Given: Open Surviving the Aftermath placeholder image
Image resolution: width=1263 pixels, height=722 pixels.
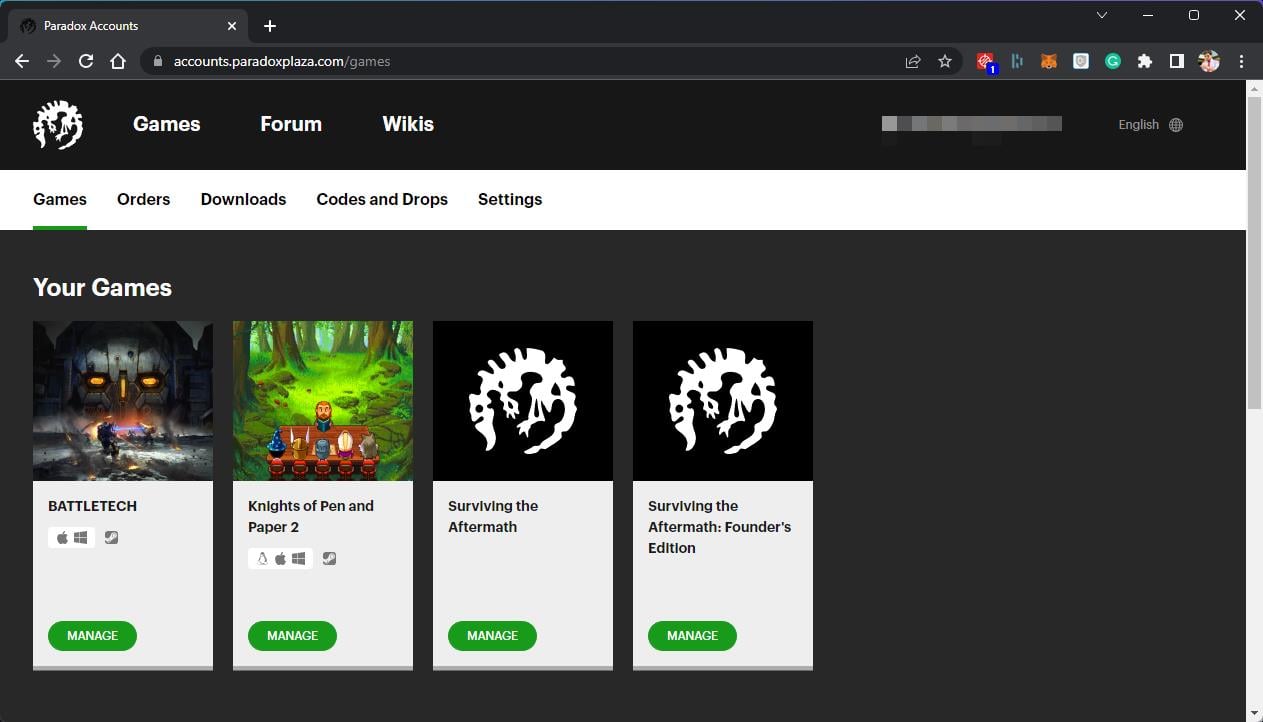Looking at the screenshot, I should [523, 401].
